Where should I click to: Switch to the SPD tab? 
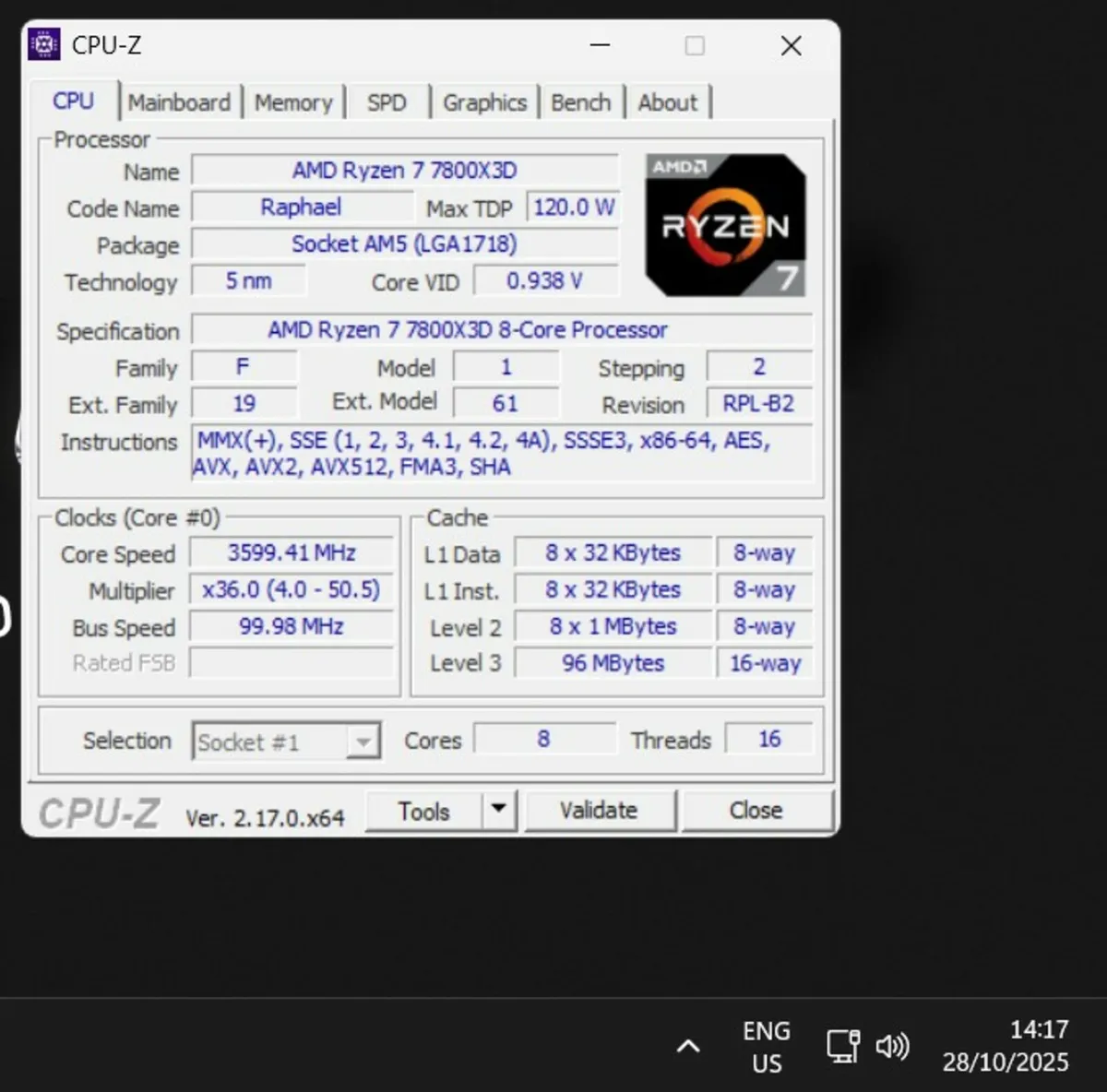pyautogui.click(x=387, y=101)
